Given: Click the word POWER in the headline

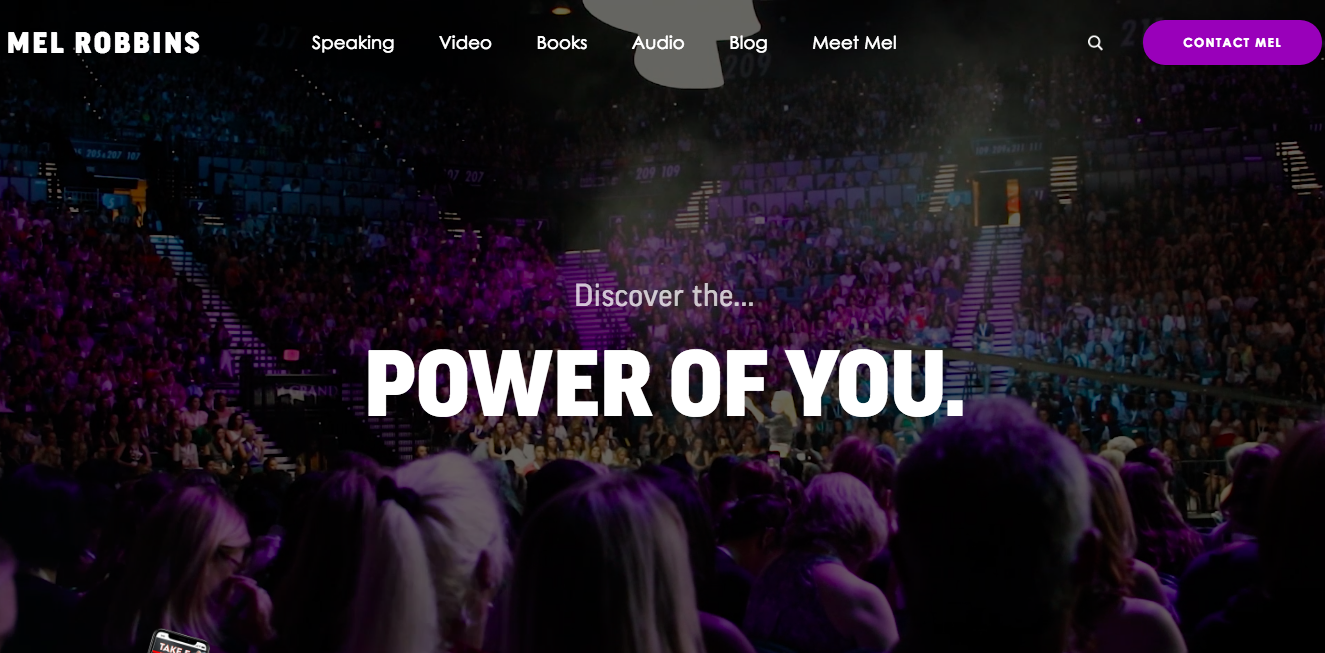Looking at the screenshot, I should pyautogui.click(x=509, y=384).
